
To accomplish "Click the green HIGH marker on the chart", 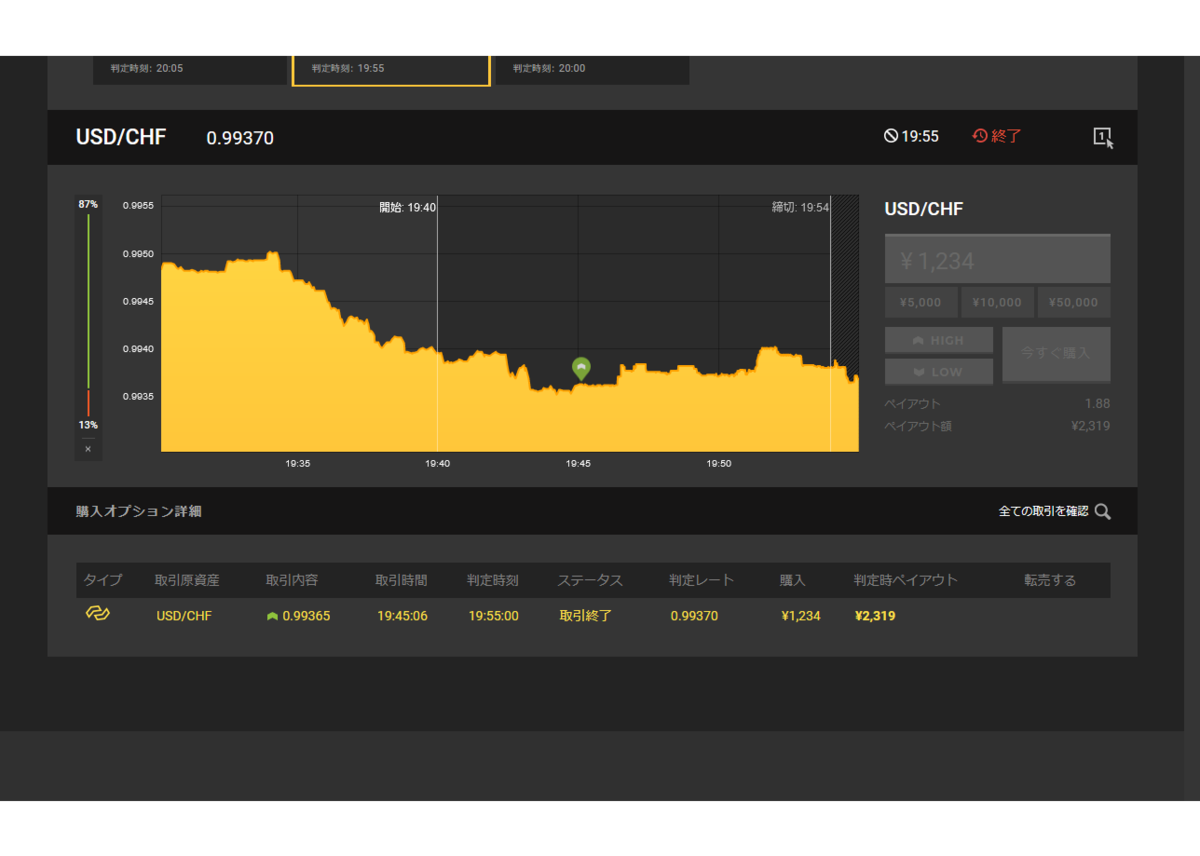I will [x=581, y=369].
